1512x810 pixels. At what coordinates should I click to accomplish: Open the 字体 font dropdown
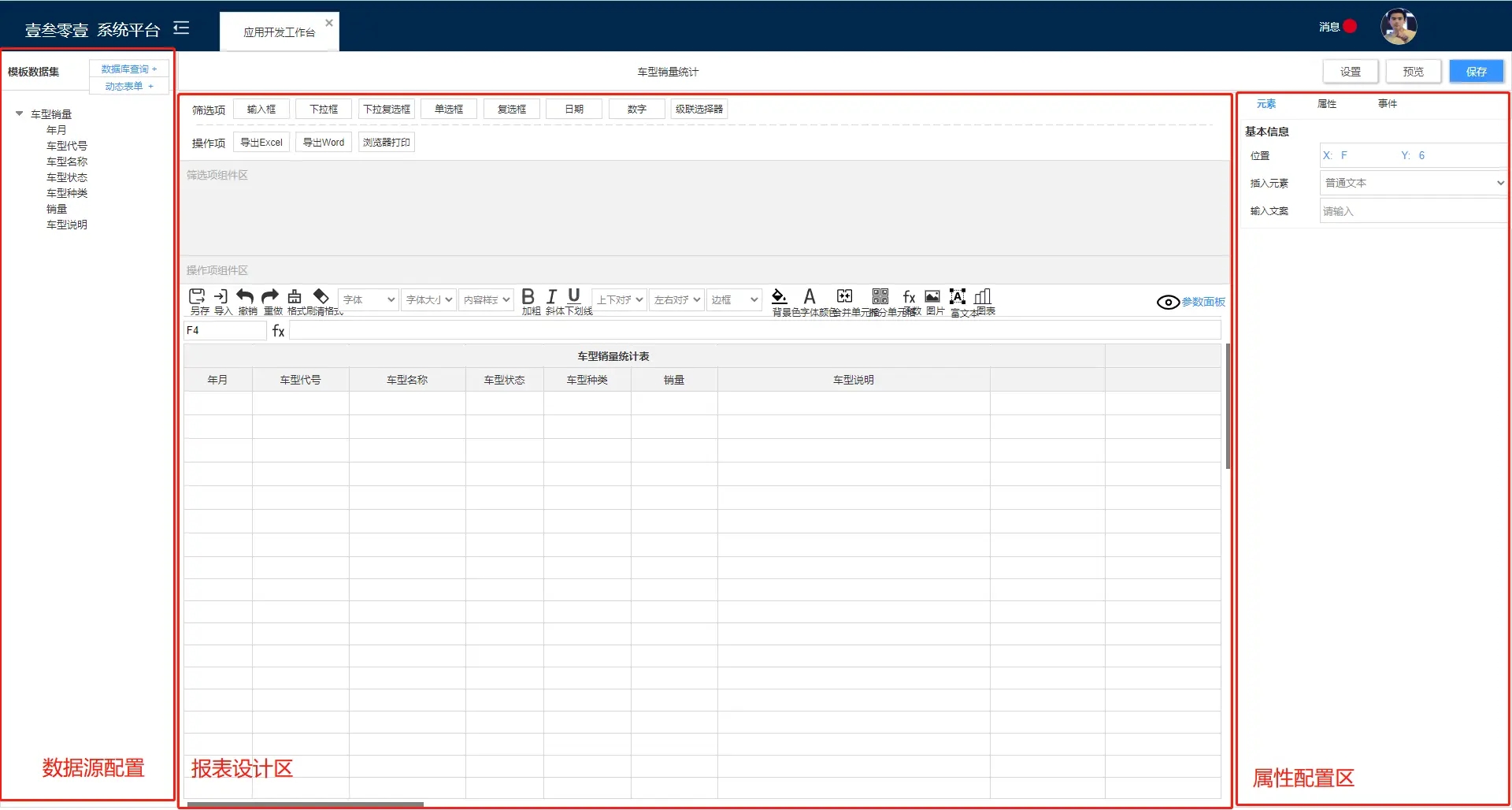368,299
